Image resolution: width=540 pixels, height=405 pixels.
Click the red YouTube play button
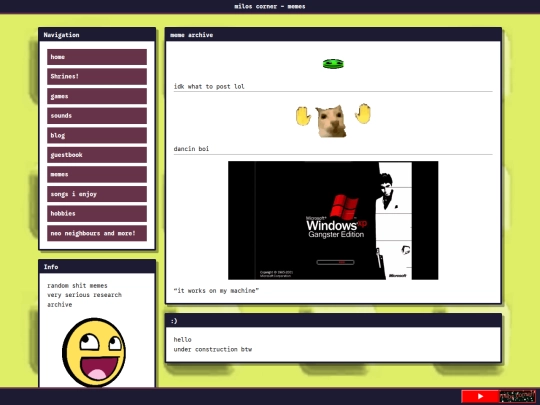click(480, 396)
